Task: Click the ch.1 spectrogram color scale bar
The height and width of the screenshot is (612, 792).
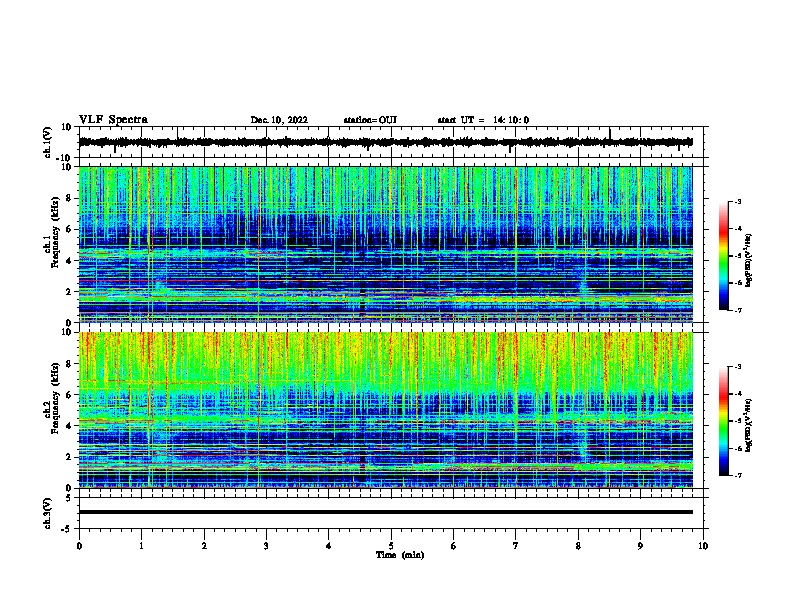Action: pyautogui.click(x=724, y=256)
